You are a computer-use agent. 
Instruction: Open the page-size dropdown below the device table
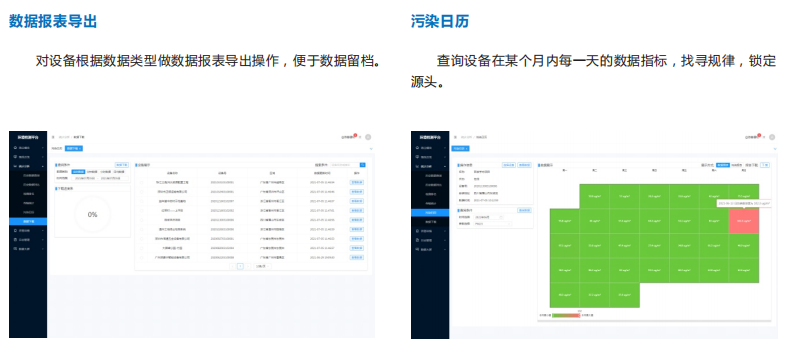(x=263, y=266)
